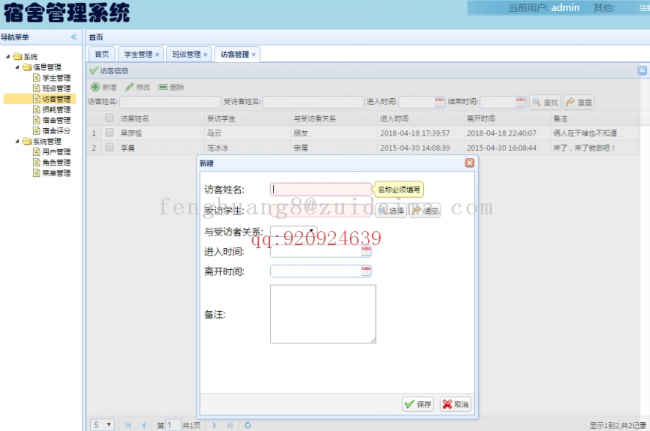Screen dimensions: 650x431
Task: Open calendar for dialog 进入时间 field
Action: 366,250
